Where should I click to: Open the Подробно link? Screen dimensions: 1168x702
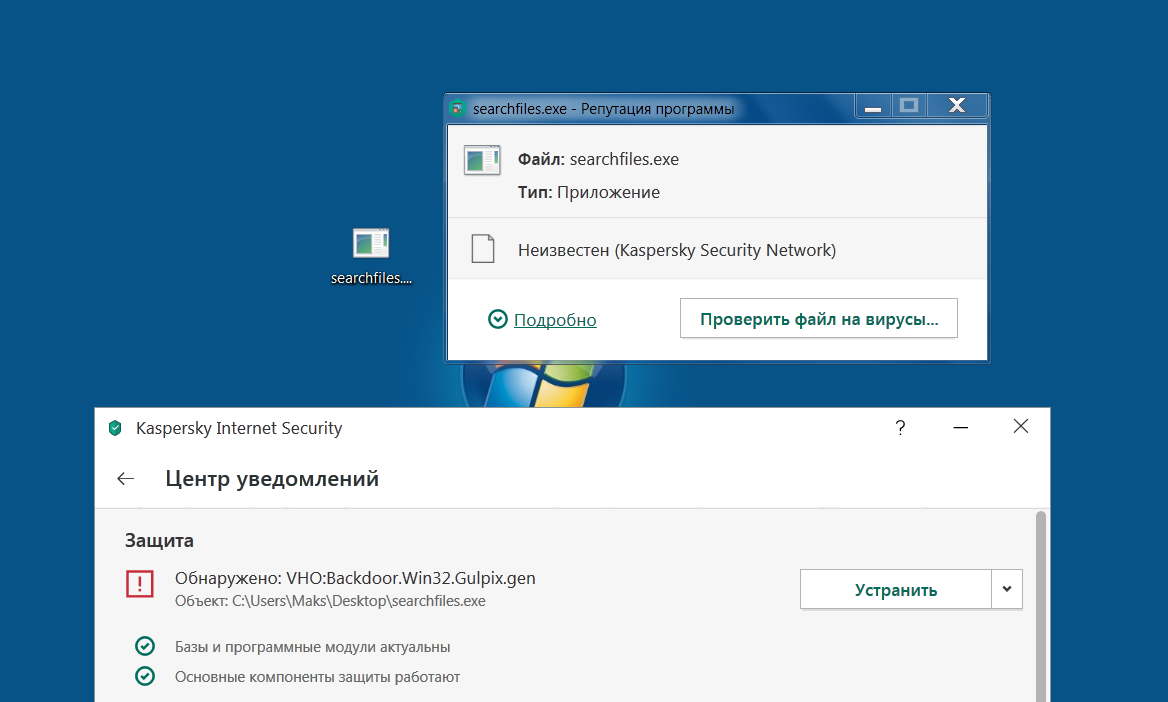[x=555, y=320]
